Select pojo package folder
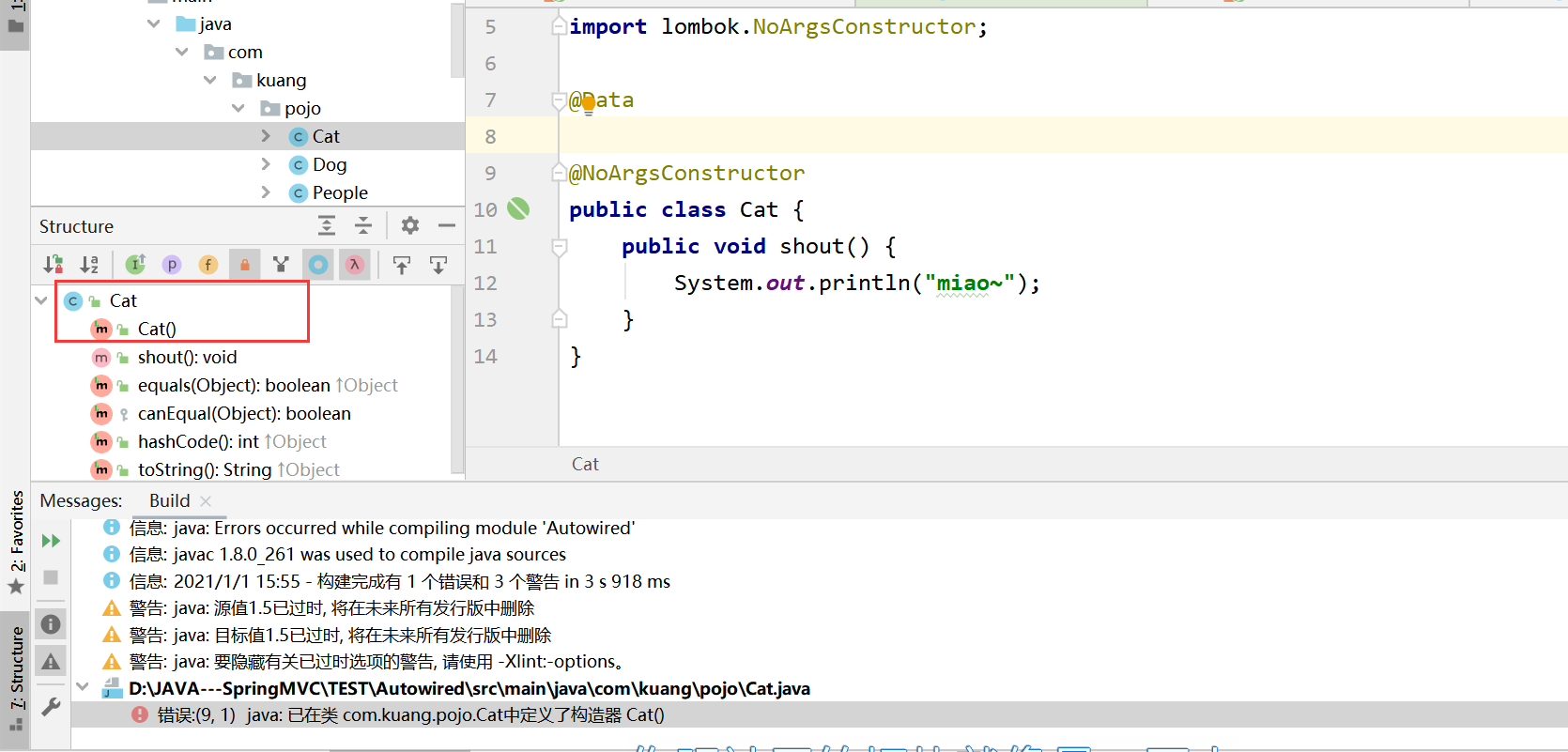This screenshot has height=752, width=1568. coord(302,108)
